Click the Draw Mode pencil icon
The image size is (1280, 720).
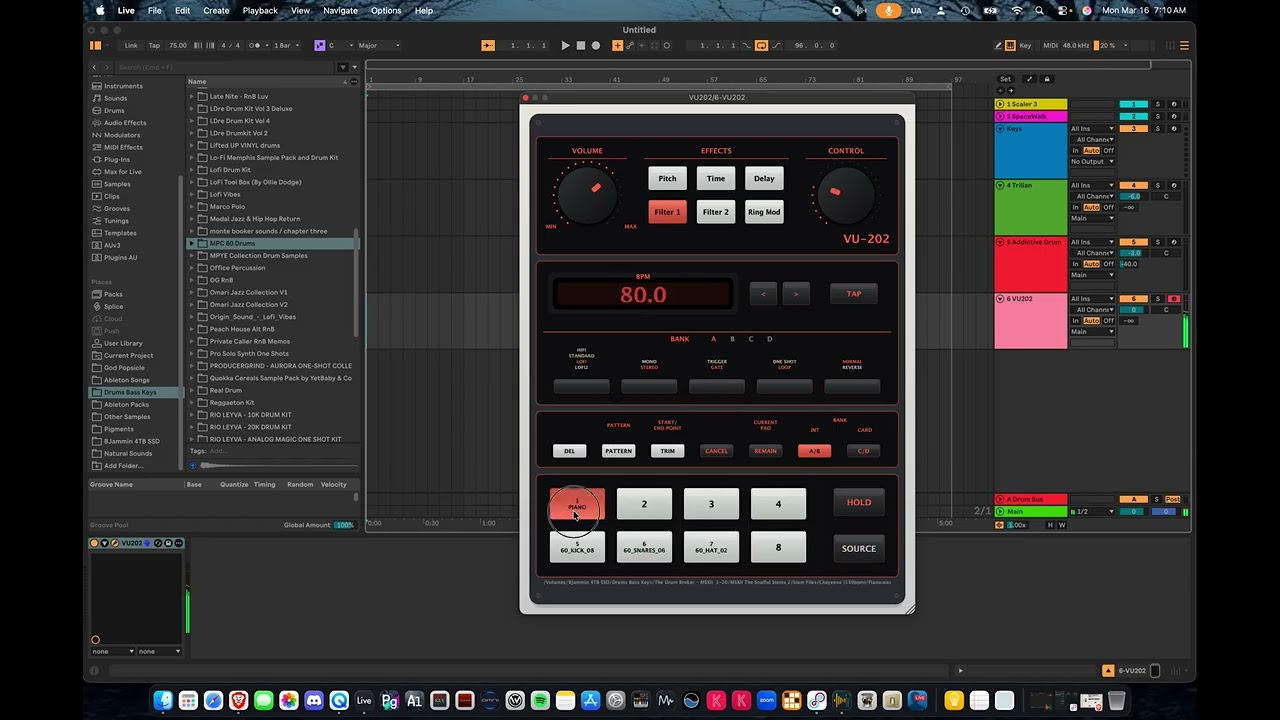(998, 45)
